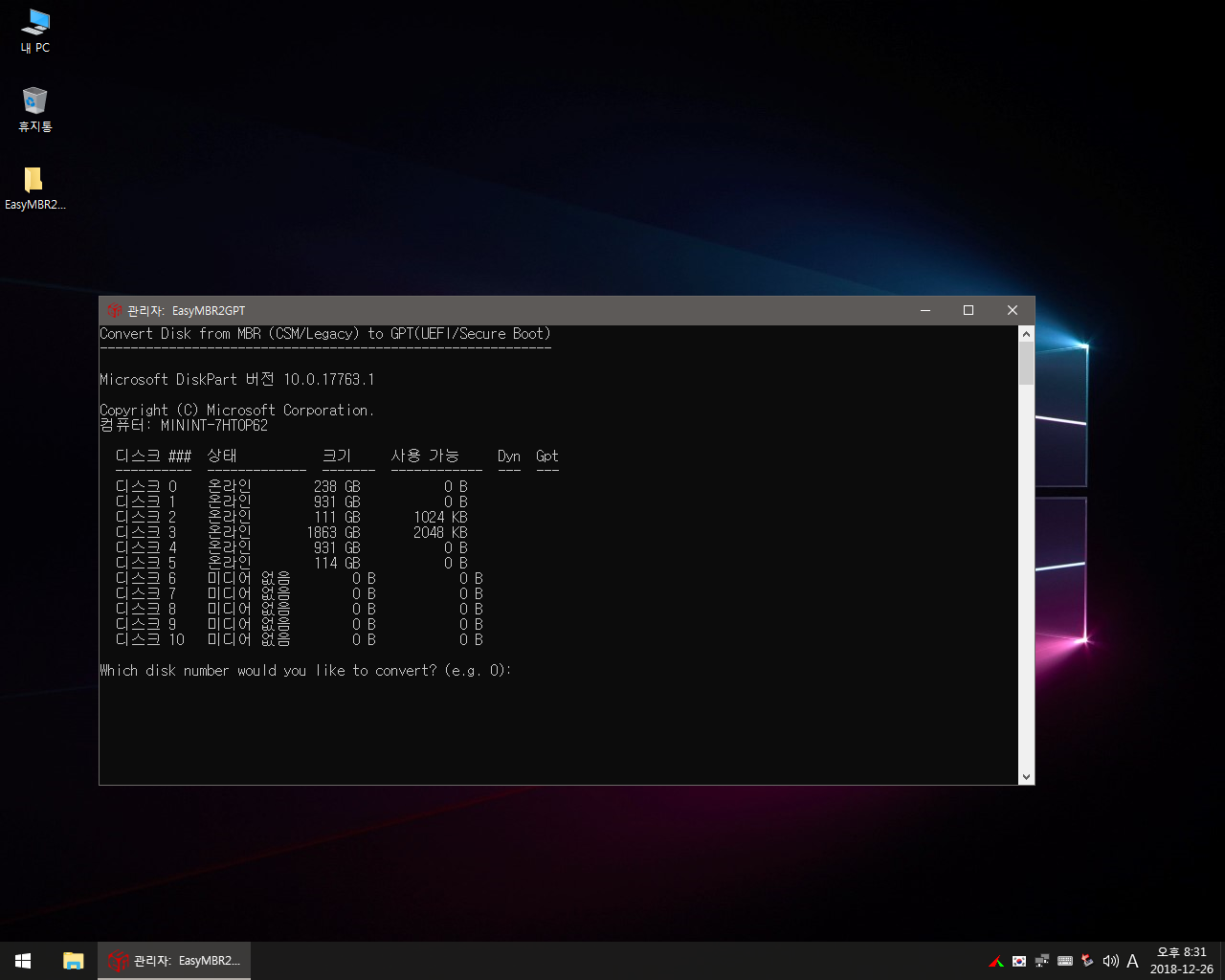This screenshot has width=1225, height=980.
Task: Click the 디스크 2 row text
Action: pyautogui.click(x=291, y=517)
